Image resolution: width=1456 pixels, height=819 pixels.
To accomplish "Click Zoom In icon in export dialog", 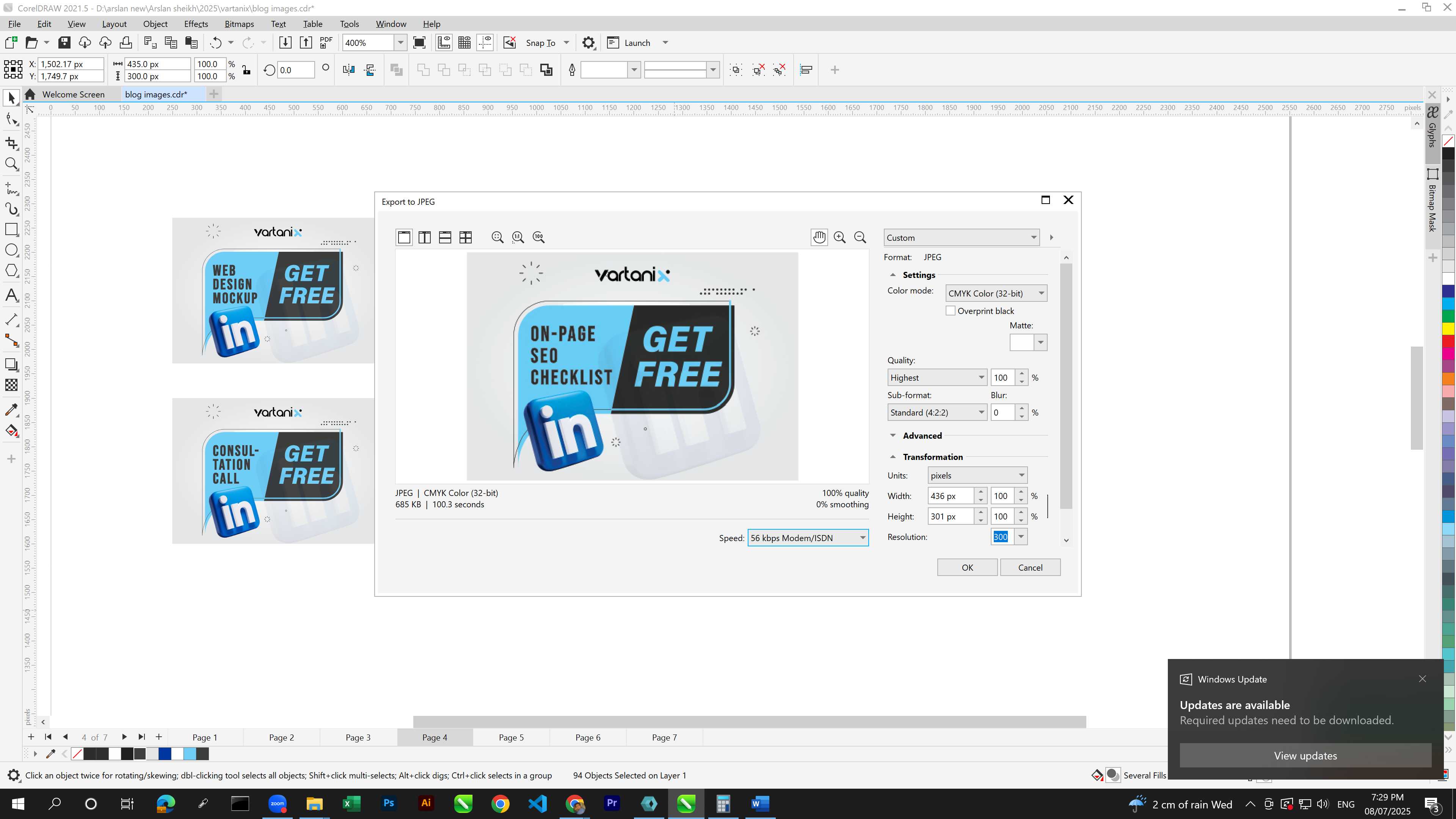I will (840, 237).
